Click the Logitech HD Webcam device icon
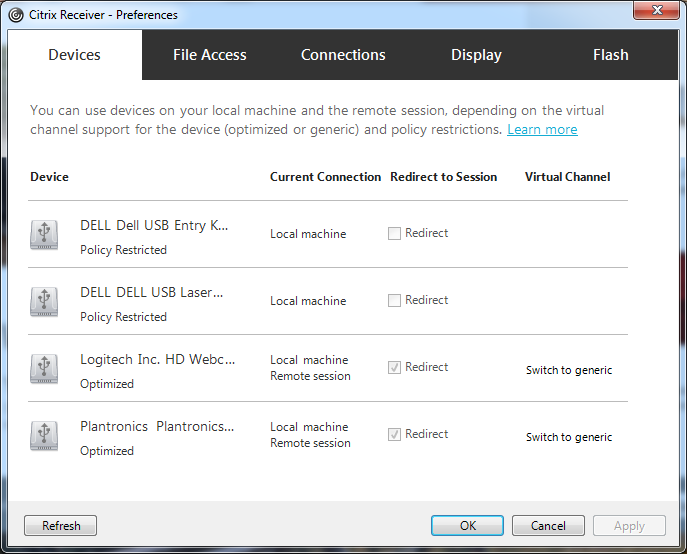Screen dimensions: 687x554 tap(44, 368)
